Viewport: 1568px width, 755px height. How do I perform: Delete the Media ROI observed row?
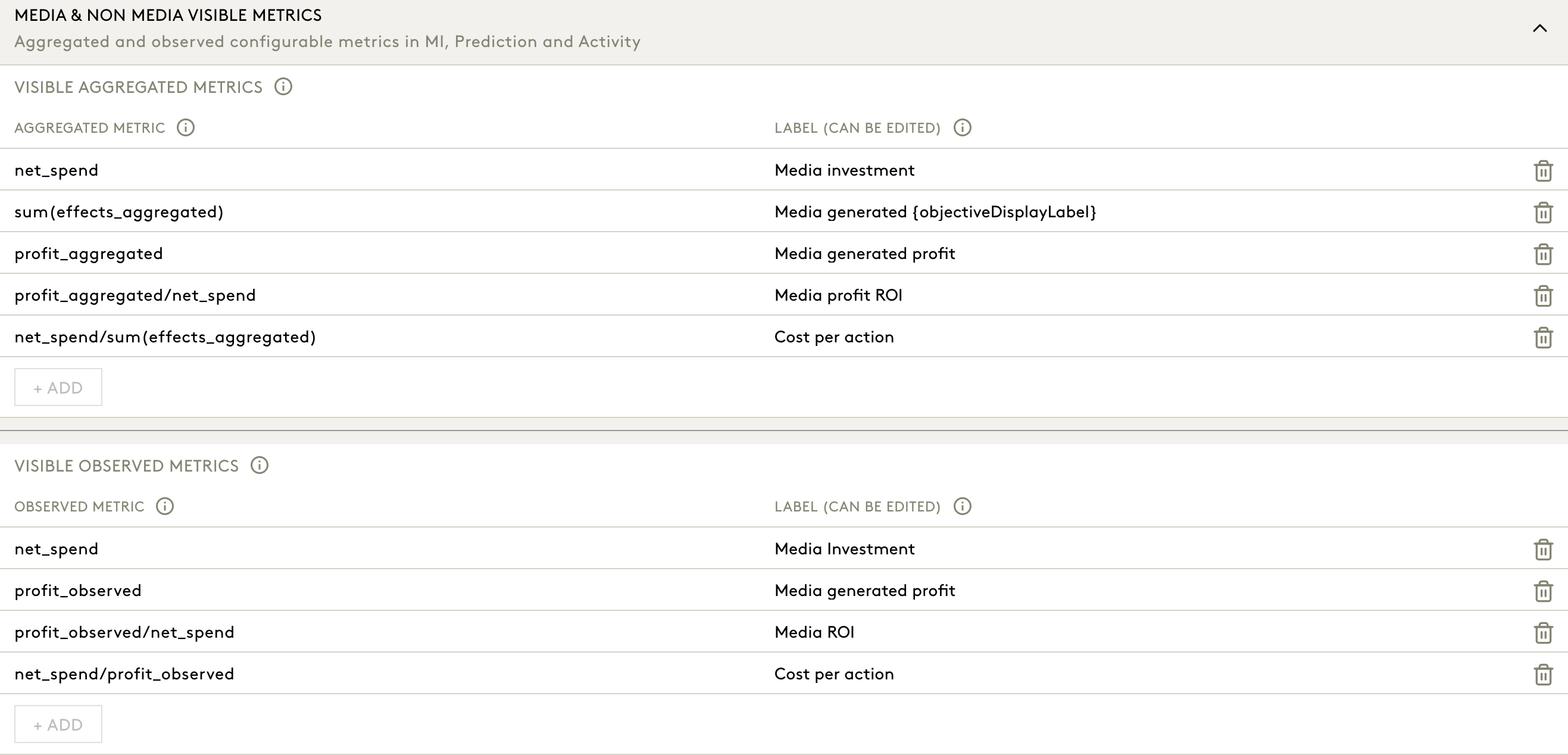coord(1543,632)
